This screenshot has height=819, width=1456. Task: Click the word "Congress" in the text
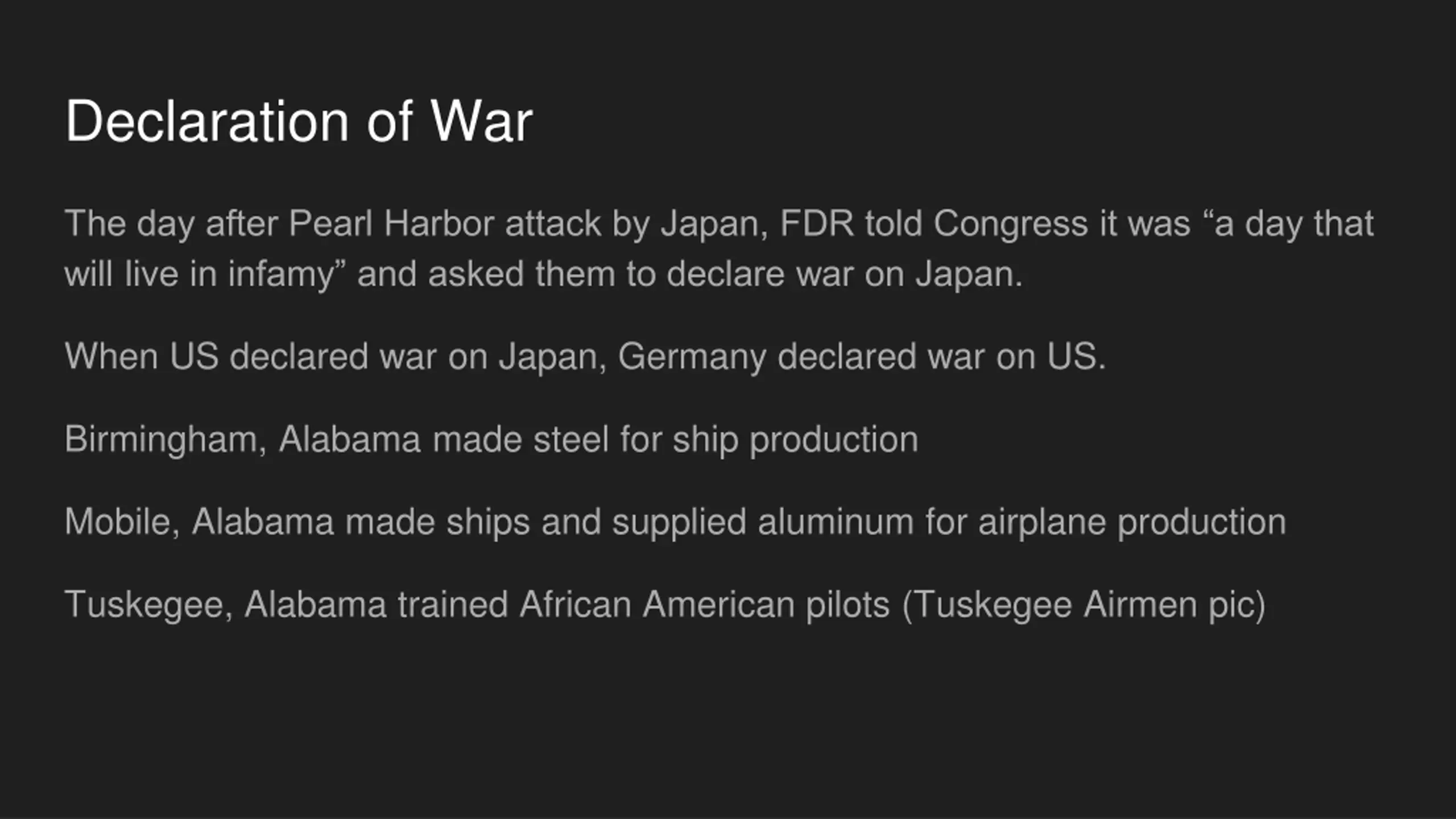1011,224
